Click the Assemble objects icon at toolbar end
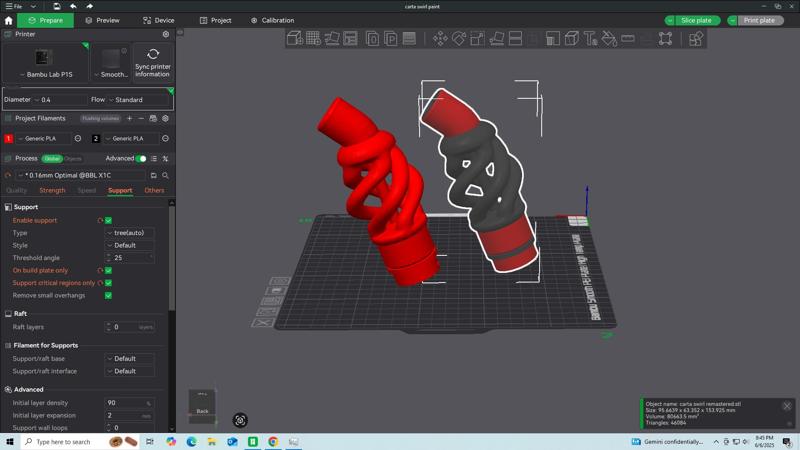Image resolution: width=800 pixels, height=450 pixels. coord(696,38)
